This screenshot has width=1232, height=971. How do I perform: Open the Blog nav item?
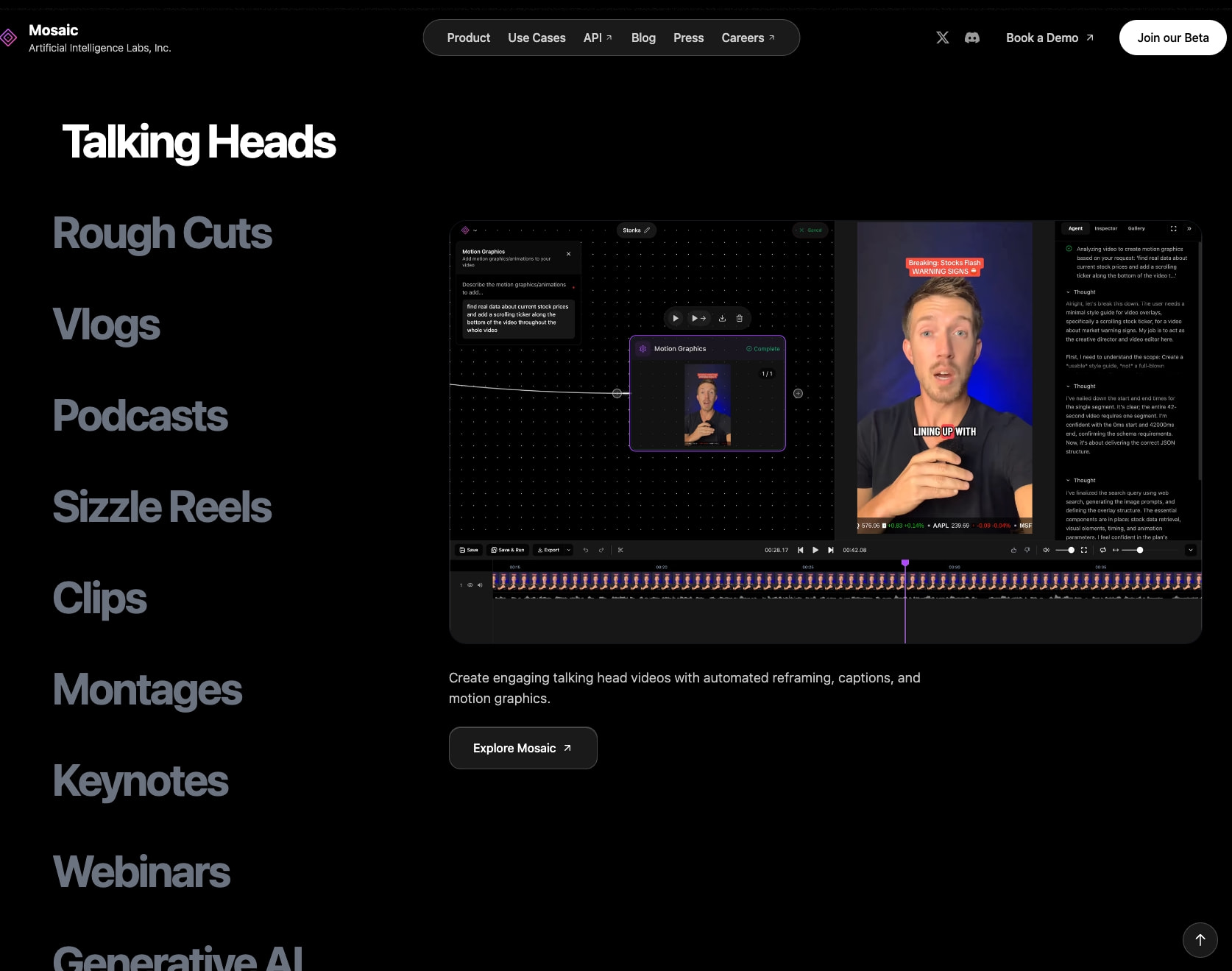643,38
